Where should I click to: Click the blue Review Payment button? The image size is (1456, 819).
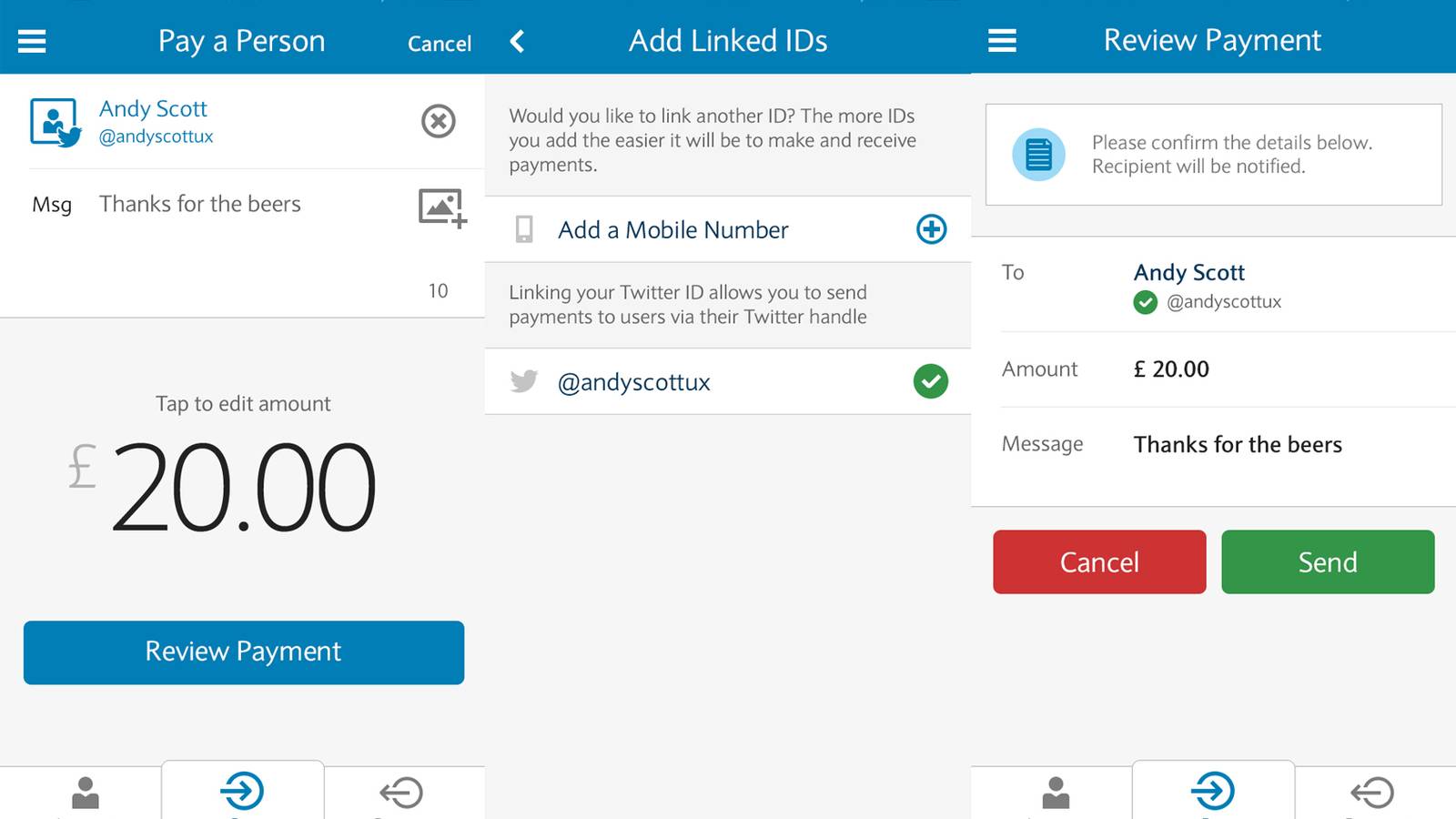pos(244,652)
